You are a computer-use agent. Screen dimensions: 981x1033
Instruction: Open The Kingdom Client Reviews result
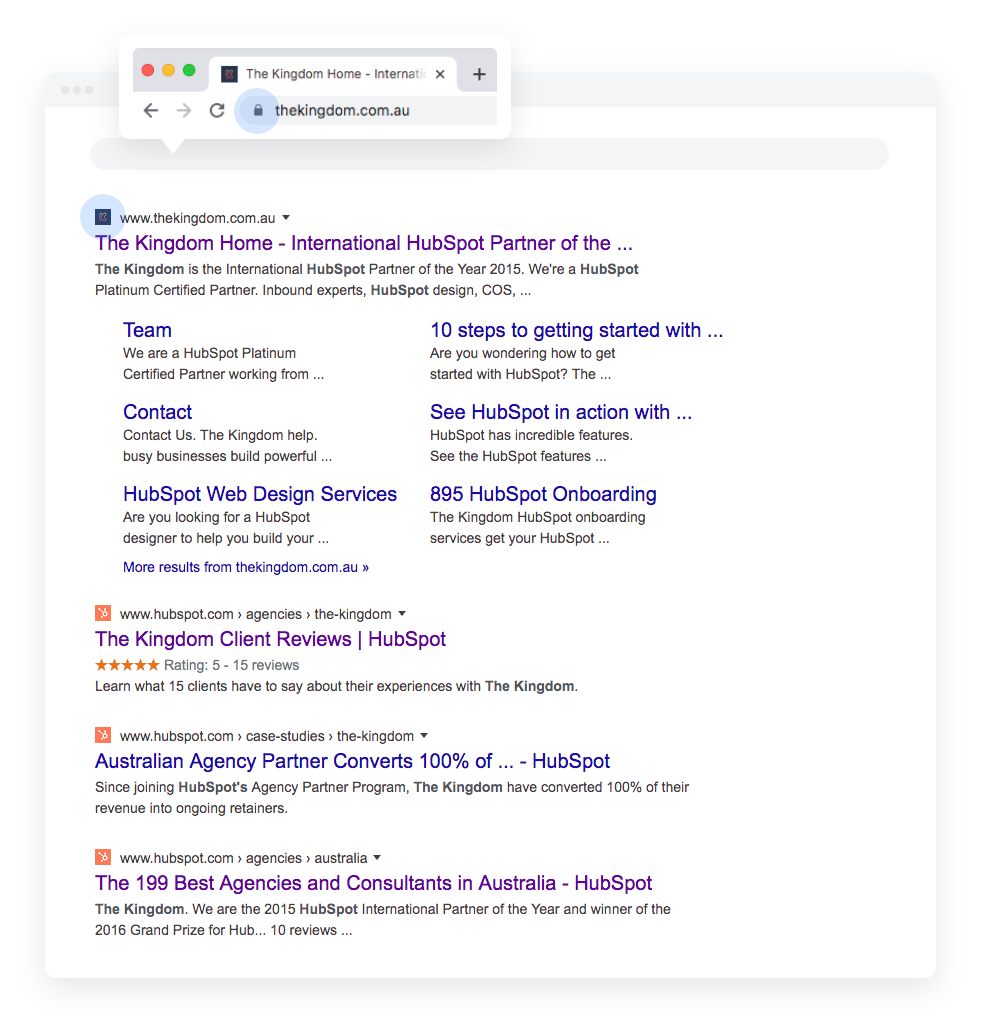[270, 639]
